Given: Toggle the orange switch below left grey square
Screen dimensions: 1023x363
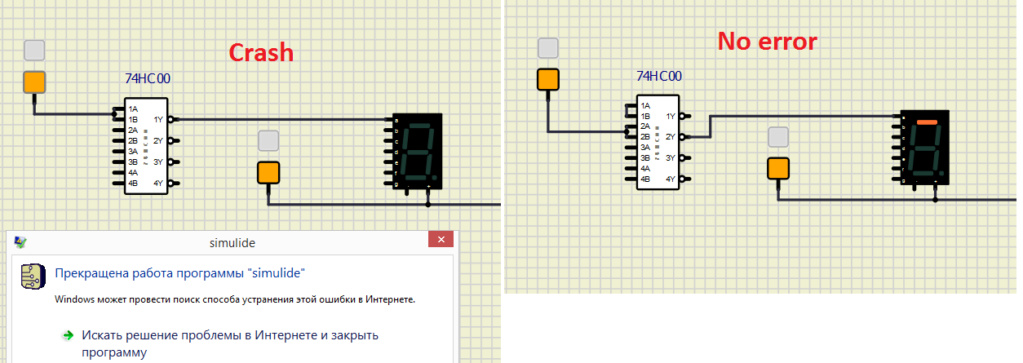Looking at the screenshot, I should click(268, 172).
